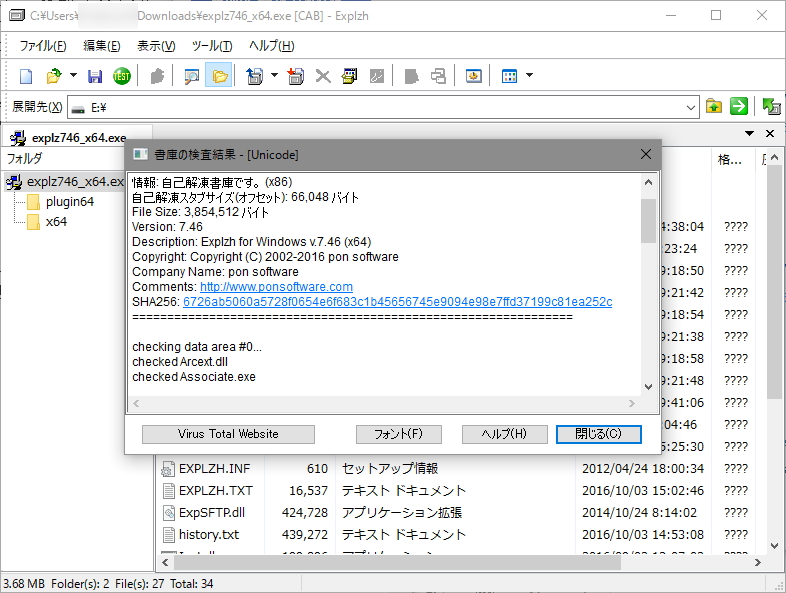Click the 439,272 size cell
786x593 pixels.
tap(305, 535)
